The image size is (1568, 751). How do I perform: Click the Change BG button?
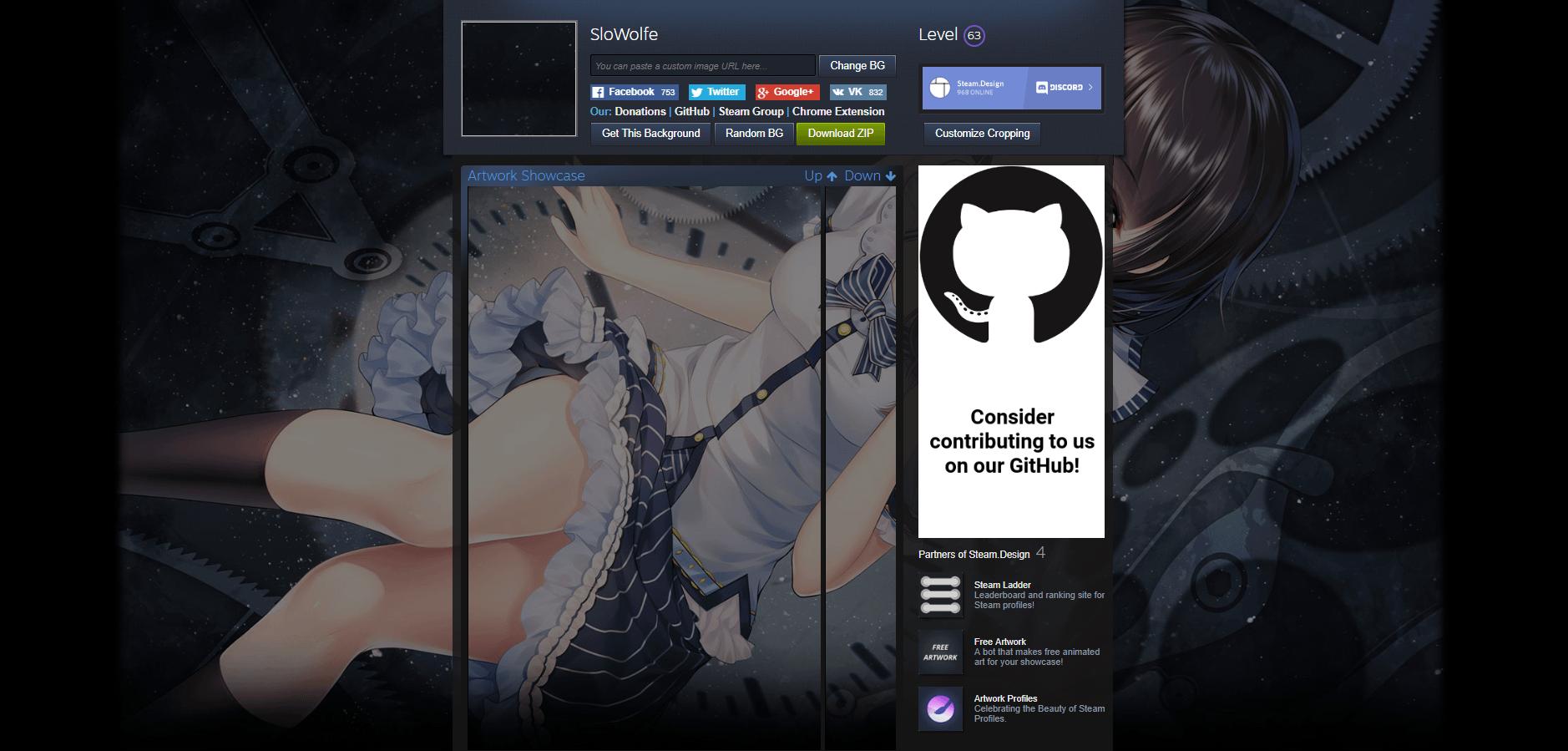click(x=857, y=65)
